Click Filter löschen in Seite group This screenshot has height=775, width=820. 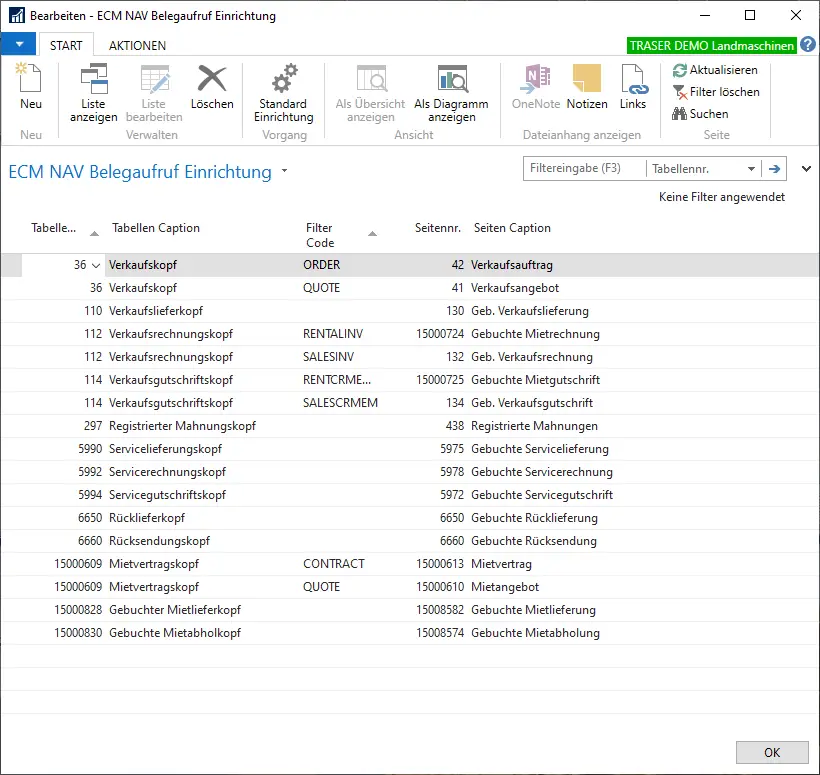(716, 92)
